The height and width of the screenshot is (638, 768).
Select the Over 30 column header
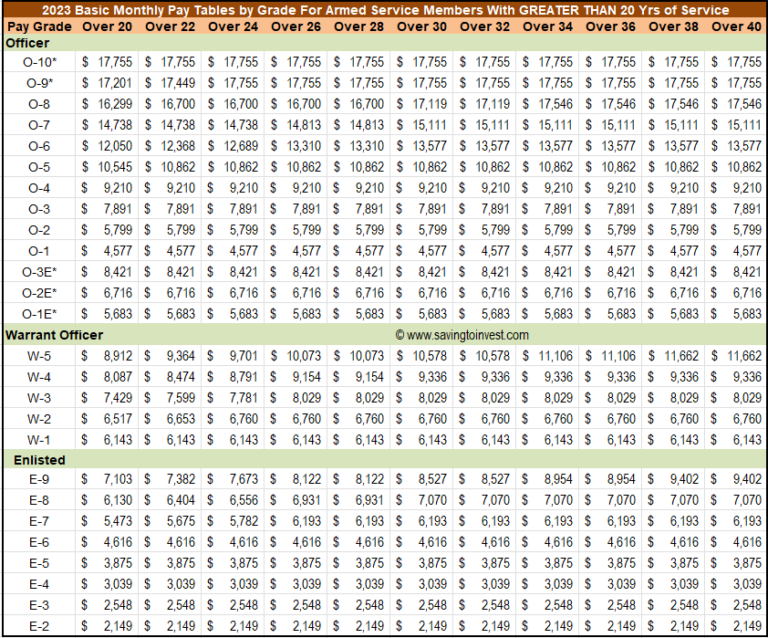[422, 26]
